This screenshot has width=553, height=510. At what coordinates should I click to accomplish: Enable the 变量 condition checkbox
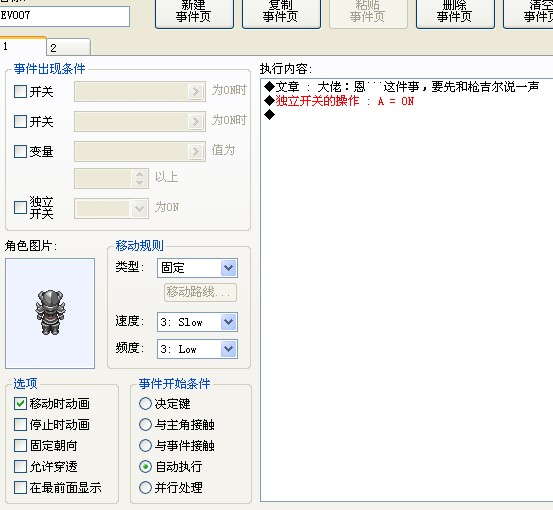point(20,152)
